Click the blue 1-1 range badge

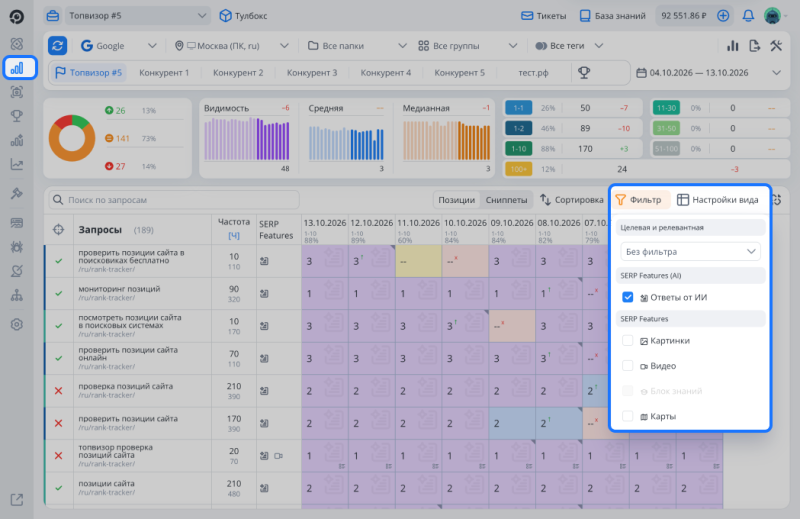(518, 108)
